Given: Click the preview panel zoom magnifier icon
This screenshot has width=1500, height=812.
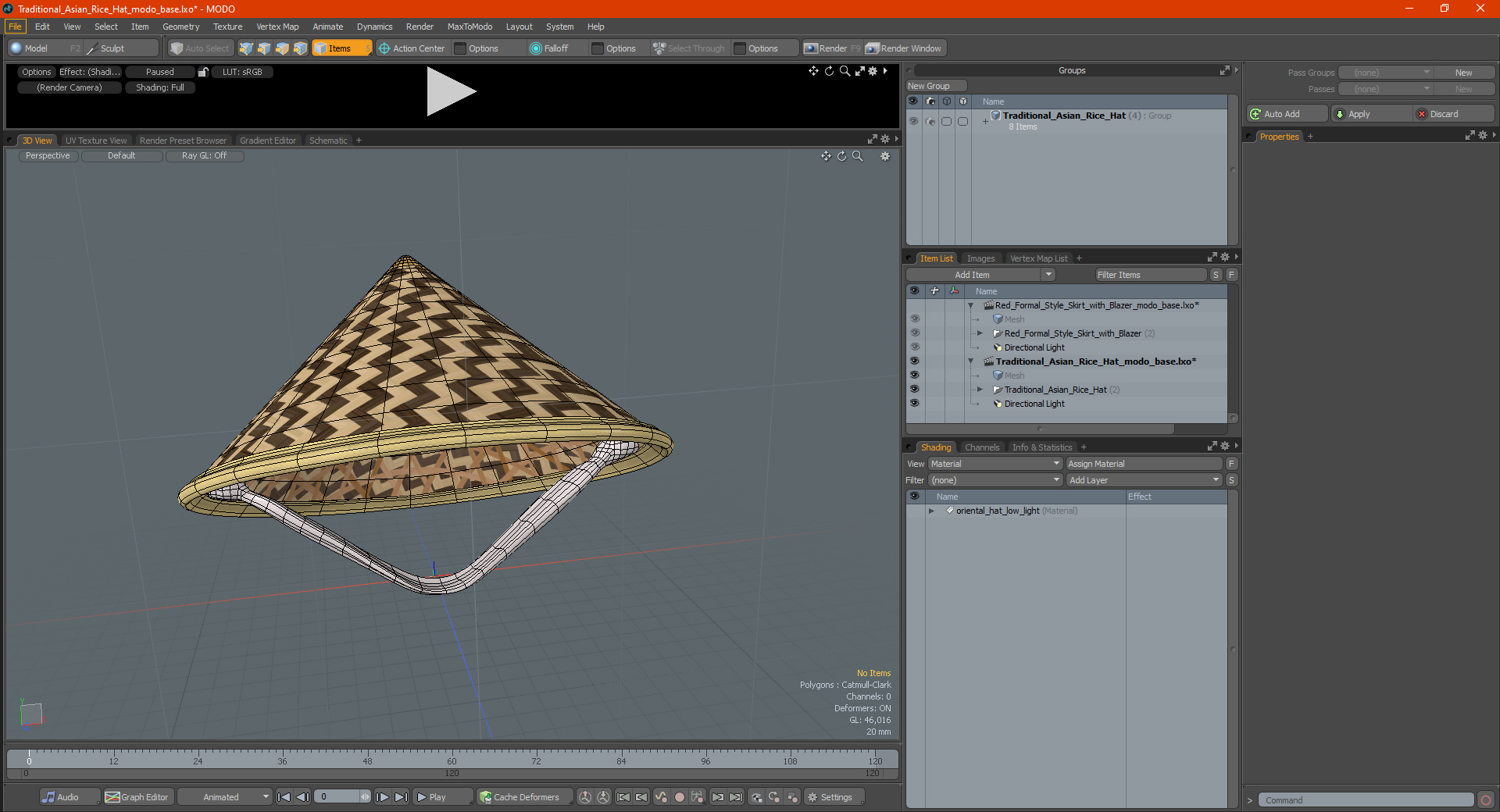Looking at the screenshot, I should tap(845, 71).
